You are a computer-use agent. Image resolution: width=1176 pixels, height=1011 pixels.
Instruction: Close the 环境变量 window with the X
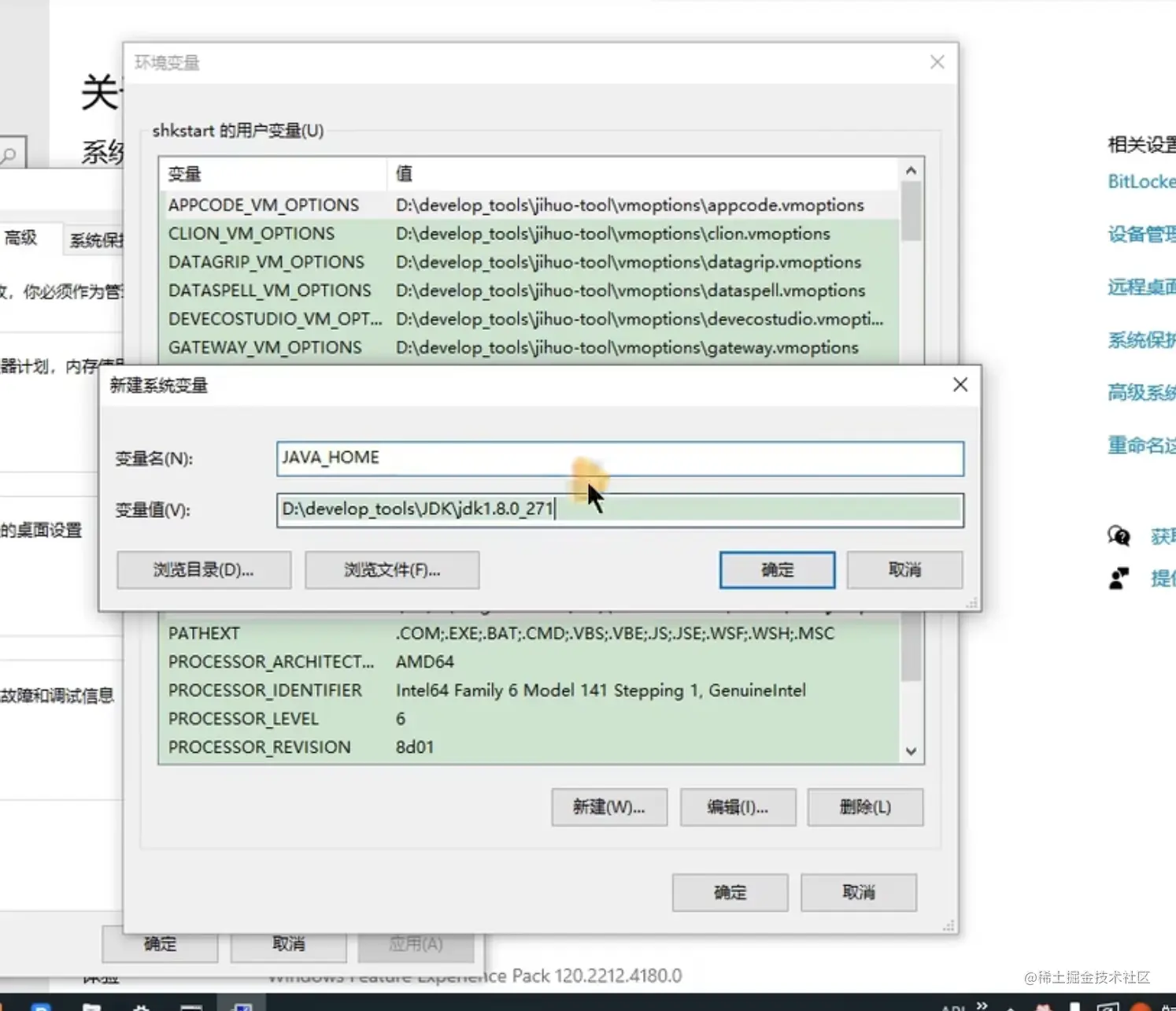(937, 62)
